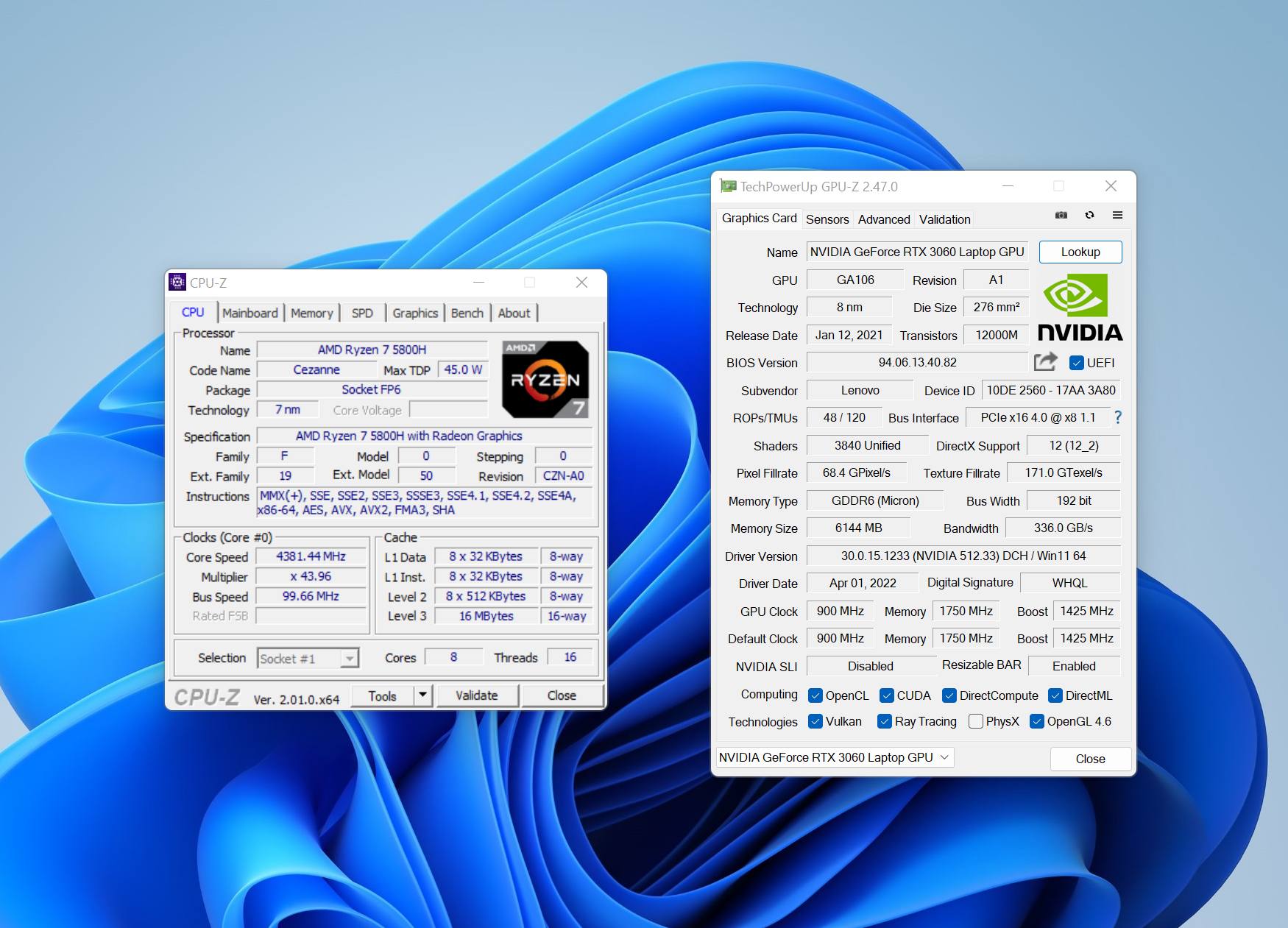The width and height of the screenshot is (1288, 928).
Task: Click the Ryzen 7 processor logo
Action: tap(545, 379)
